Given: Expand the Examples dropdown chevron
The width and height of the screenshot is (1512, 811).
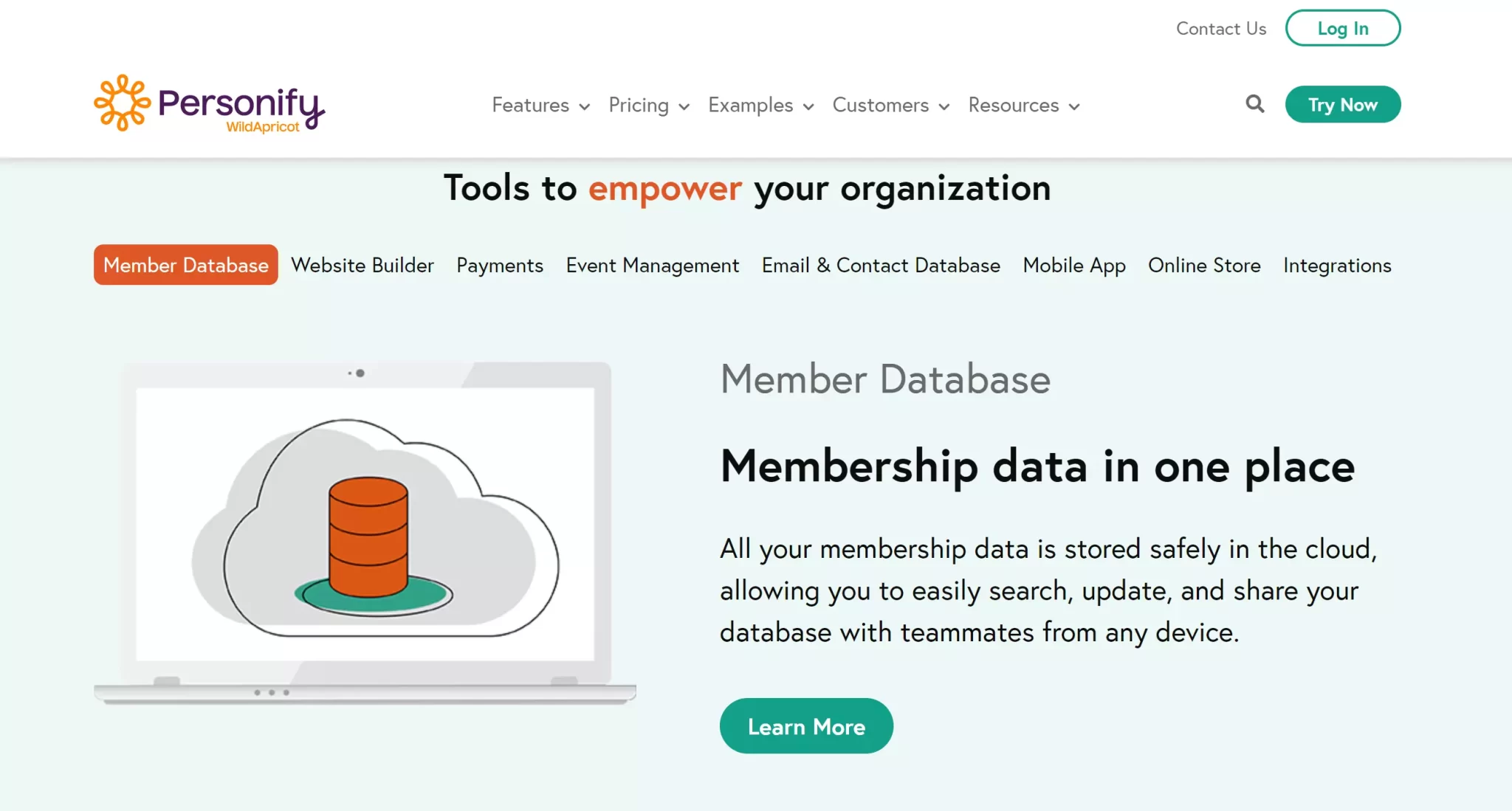Looking at the screenshot, I should pyautogui.click(x=808, y=107).
